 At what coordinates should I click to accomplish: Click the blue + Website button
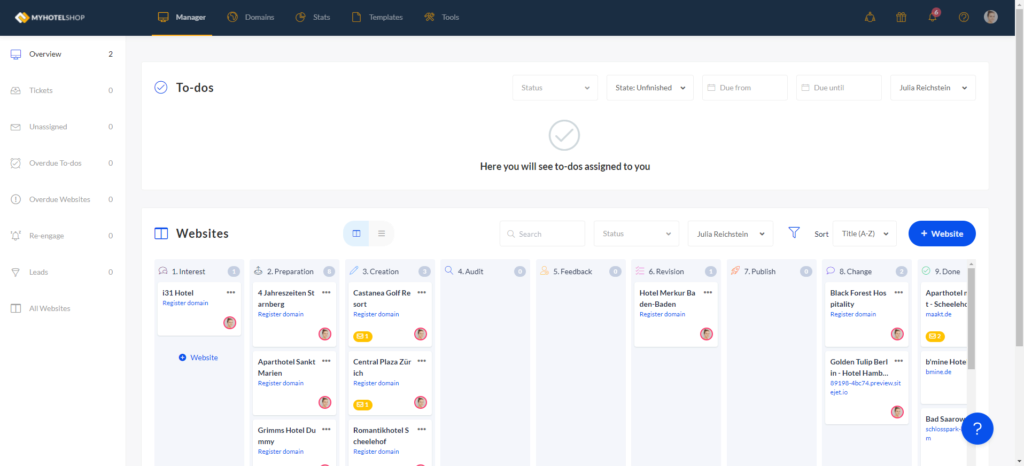(941, 233)
